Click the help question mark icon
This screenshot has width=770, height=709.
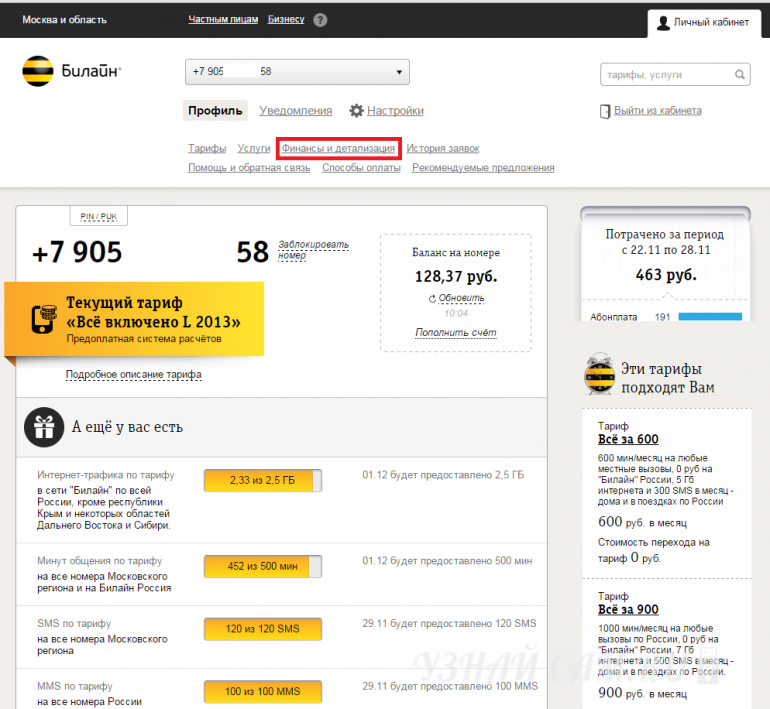pyautogui.click(x=320, y=20)
